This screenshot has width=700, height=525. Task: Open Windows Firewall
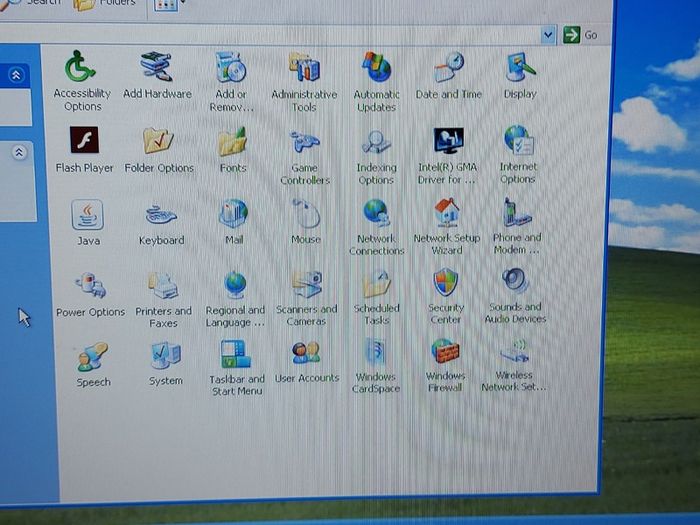(445, 365)
